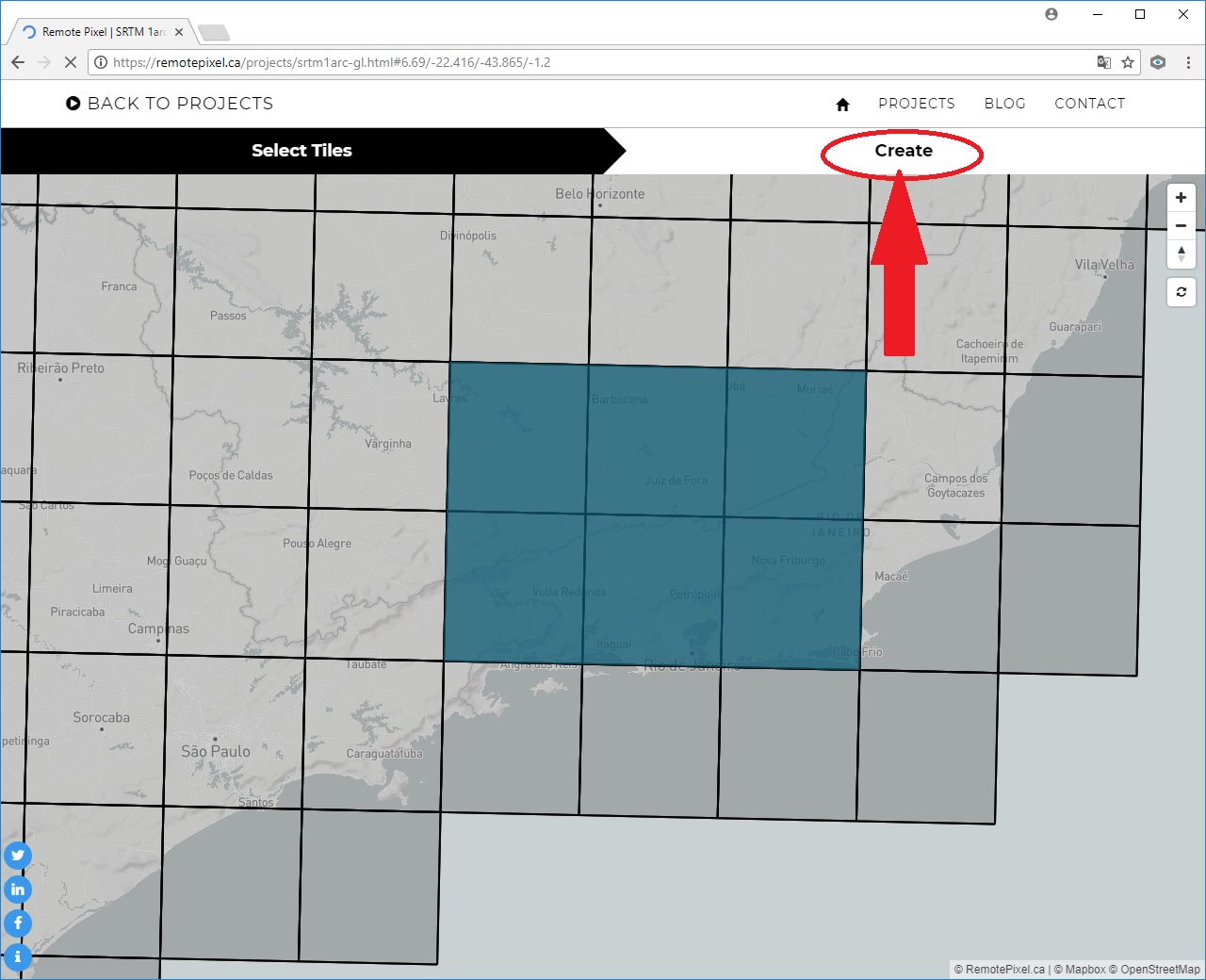Zoom in on the map

1181,198
